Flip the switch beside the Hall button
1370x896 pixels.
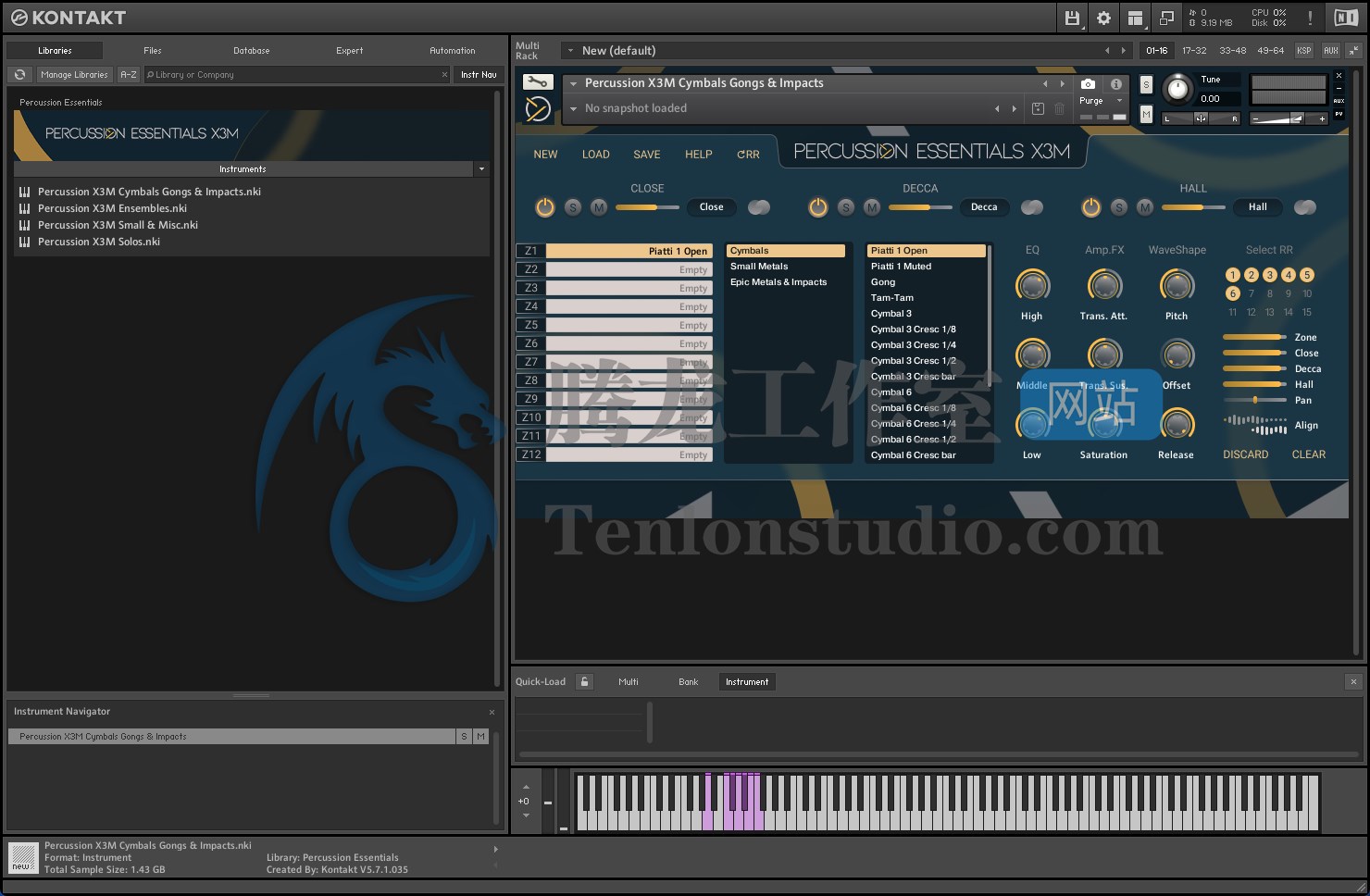click(1305, 207)
